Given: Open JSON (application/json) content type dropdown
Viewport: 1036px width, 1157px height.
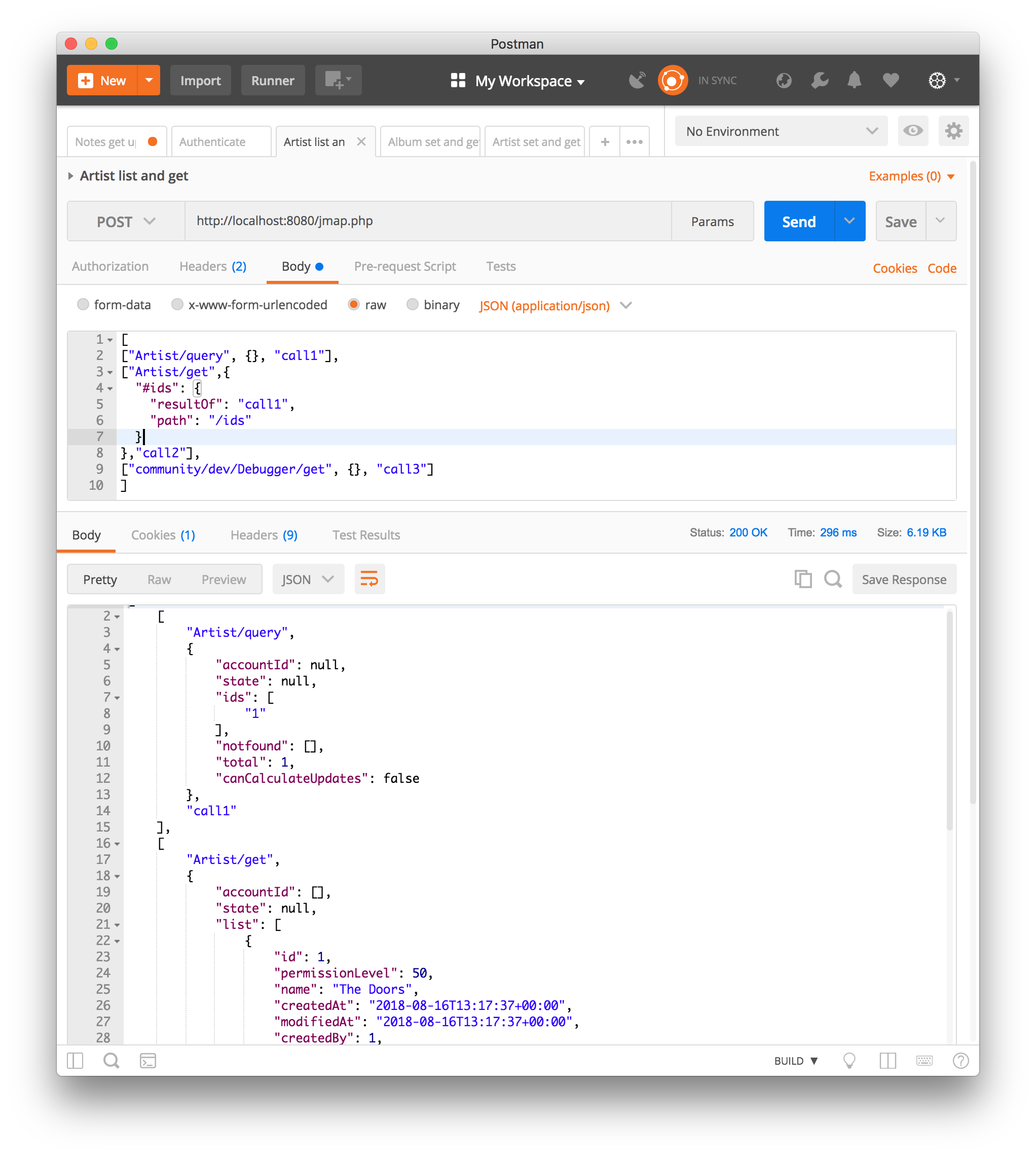Looking at the screenshot, I should pyautogui.click(x=556, y=306).
